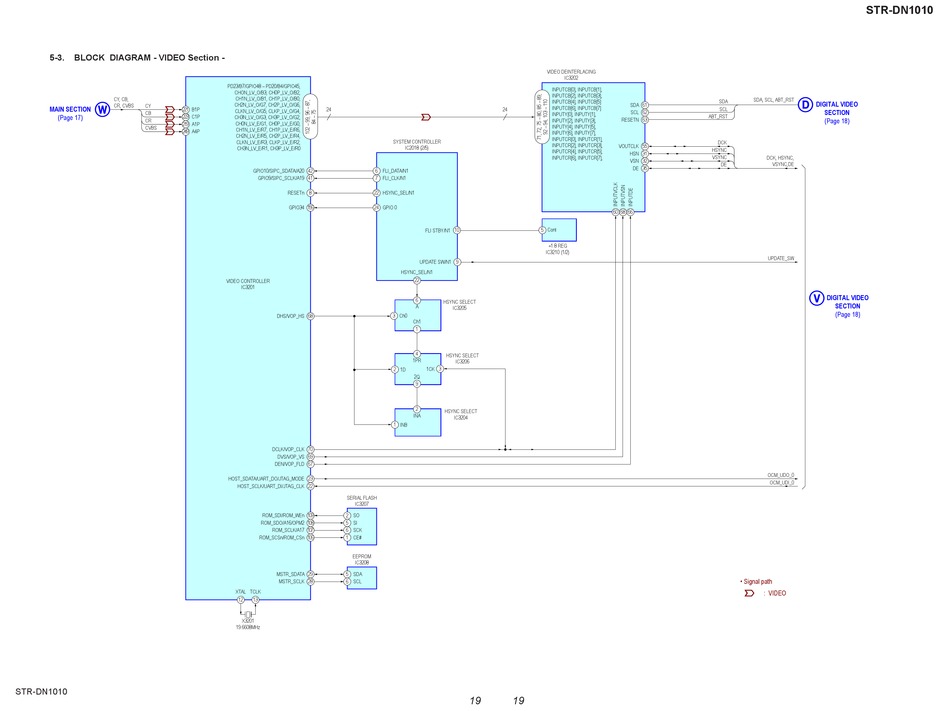Viewport: 950px width, 711px height.
Task: Click the MAIN SECTION (Page 17) reference
Action: click(x=70, y=113)
